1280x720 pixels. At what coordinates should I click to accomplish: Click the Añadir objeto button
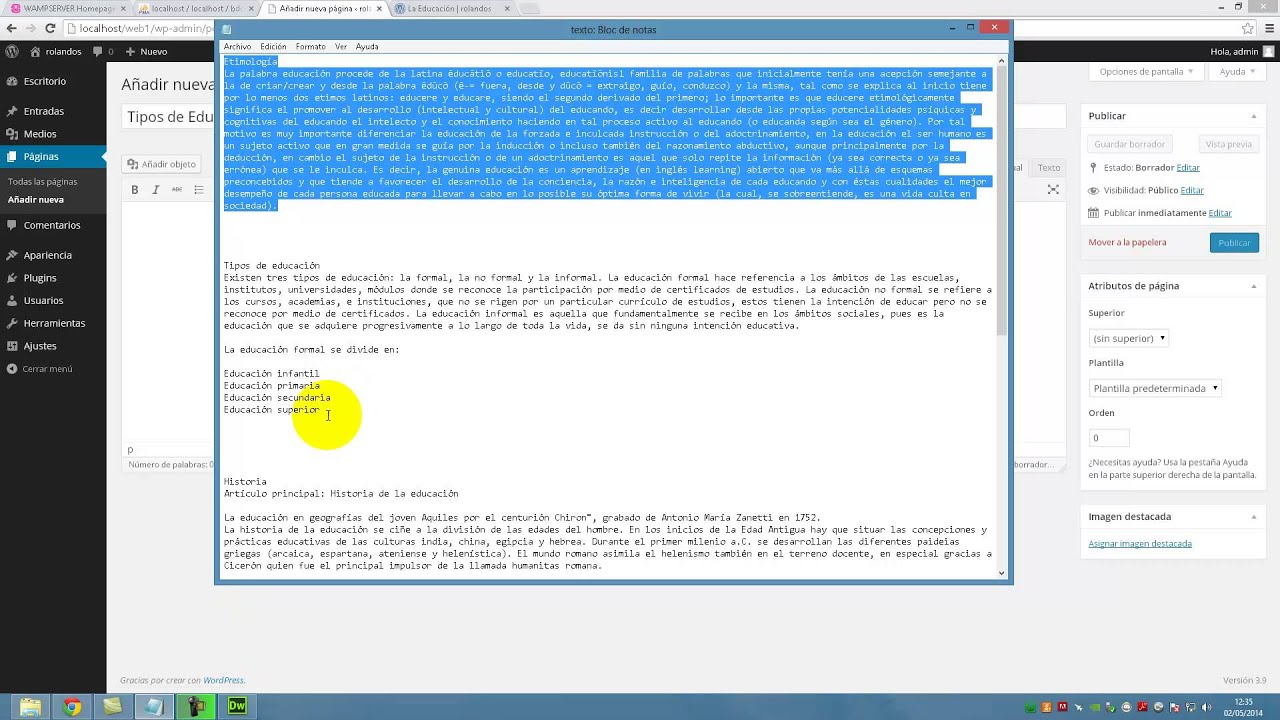[162, 164]
